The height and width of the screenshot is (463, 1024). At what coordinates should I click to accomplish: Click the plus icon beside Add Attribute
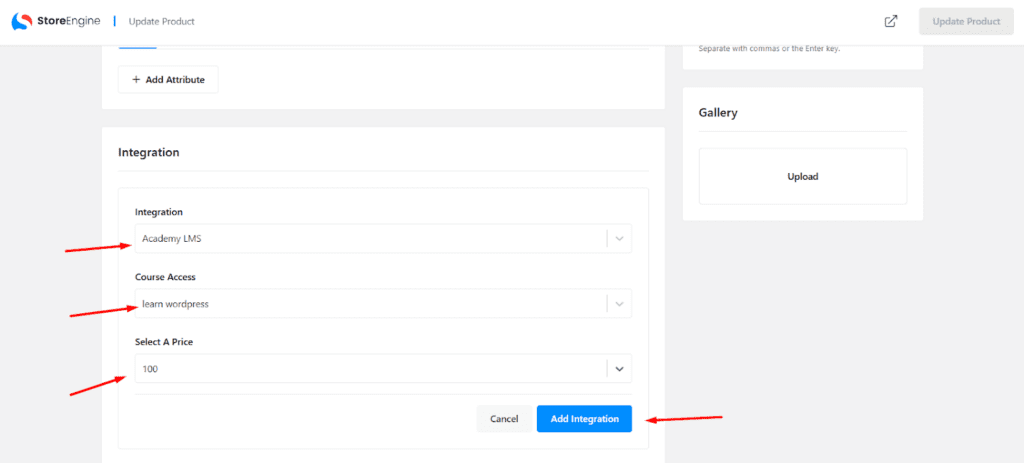click(x=136, y=80)
